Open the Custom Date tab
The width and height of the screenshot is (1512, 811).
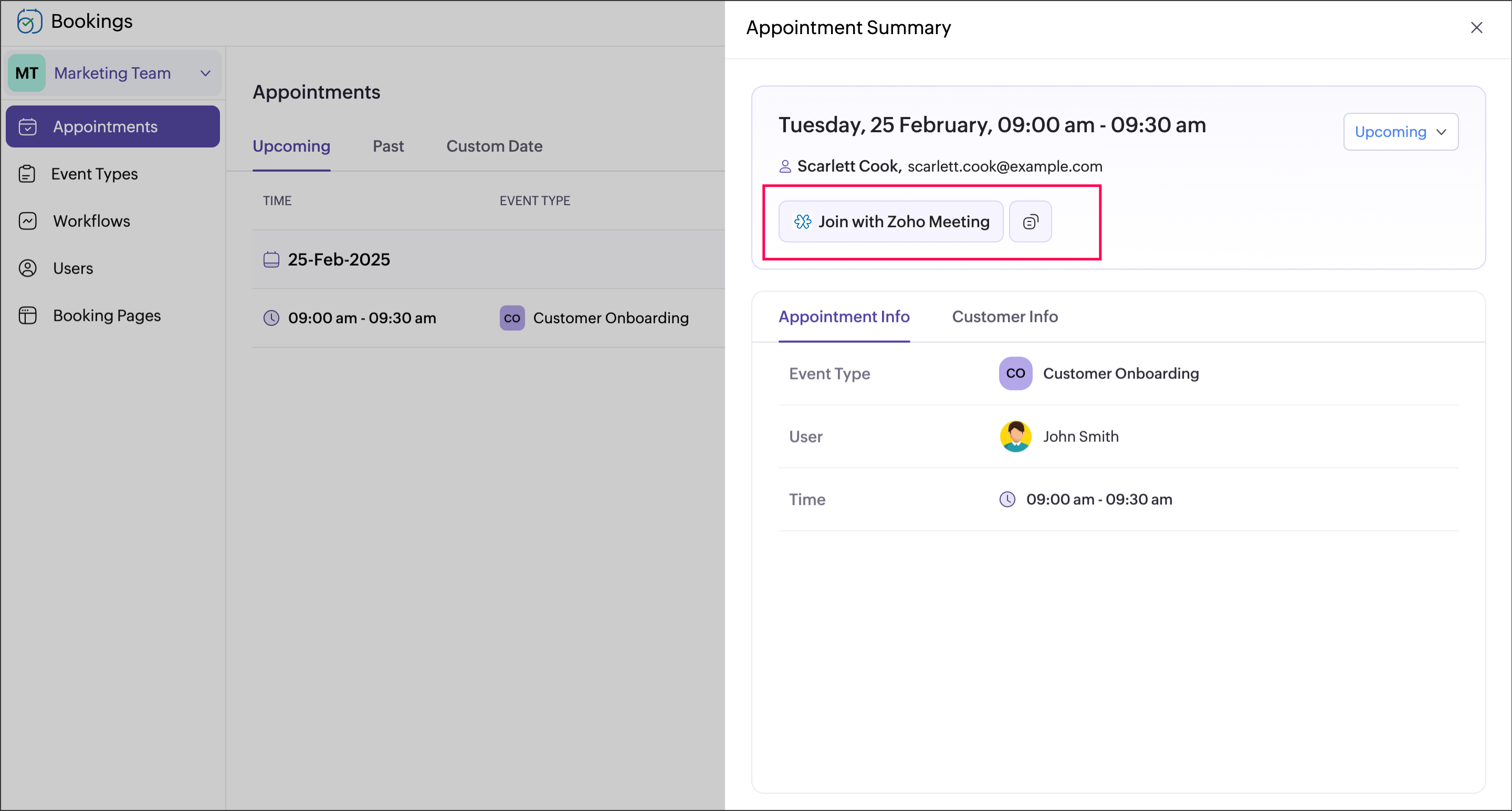point(494,146)
